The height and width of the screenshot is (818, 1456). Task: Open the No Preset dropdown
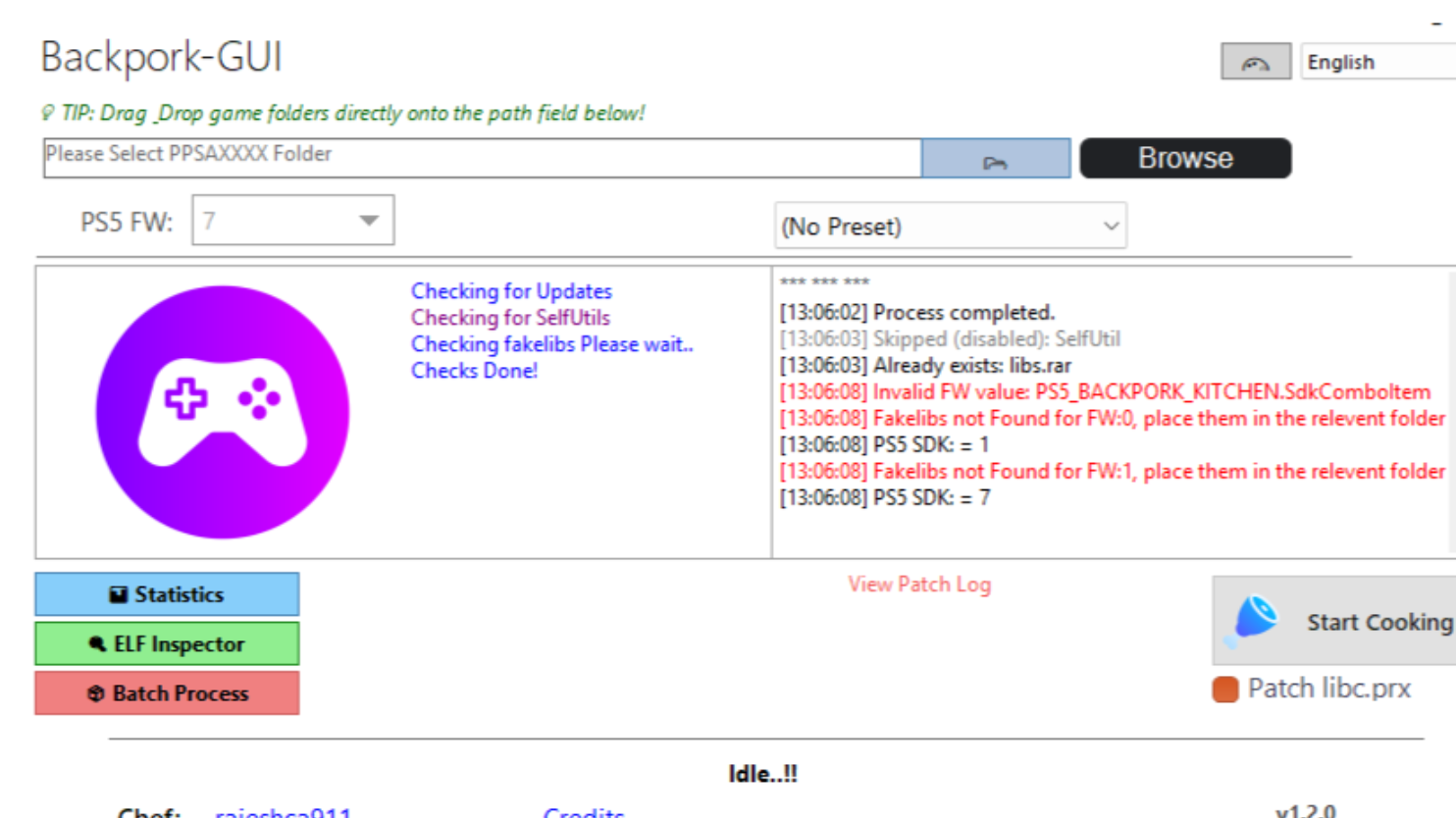(x=950, y=227)
